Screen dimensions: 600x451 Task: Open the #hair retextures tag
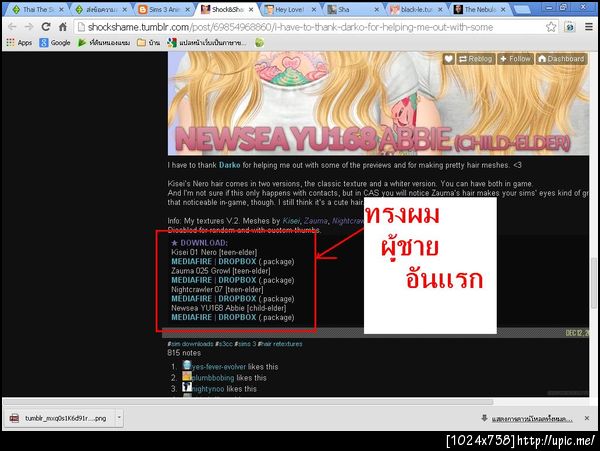click(x=280, y=344)
